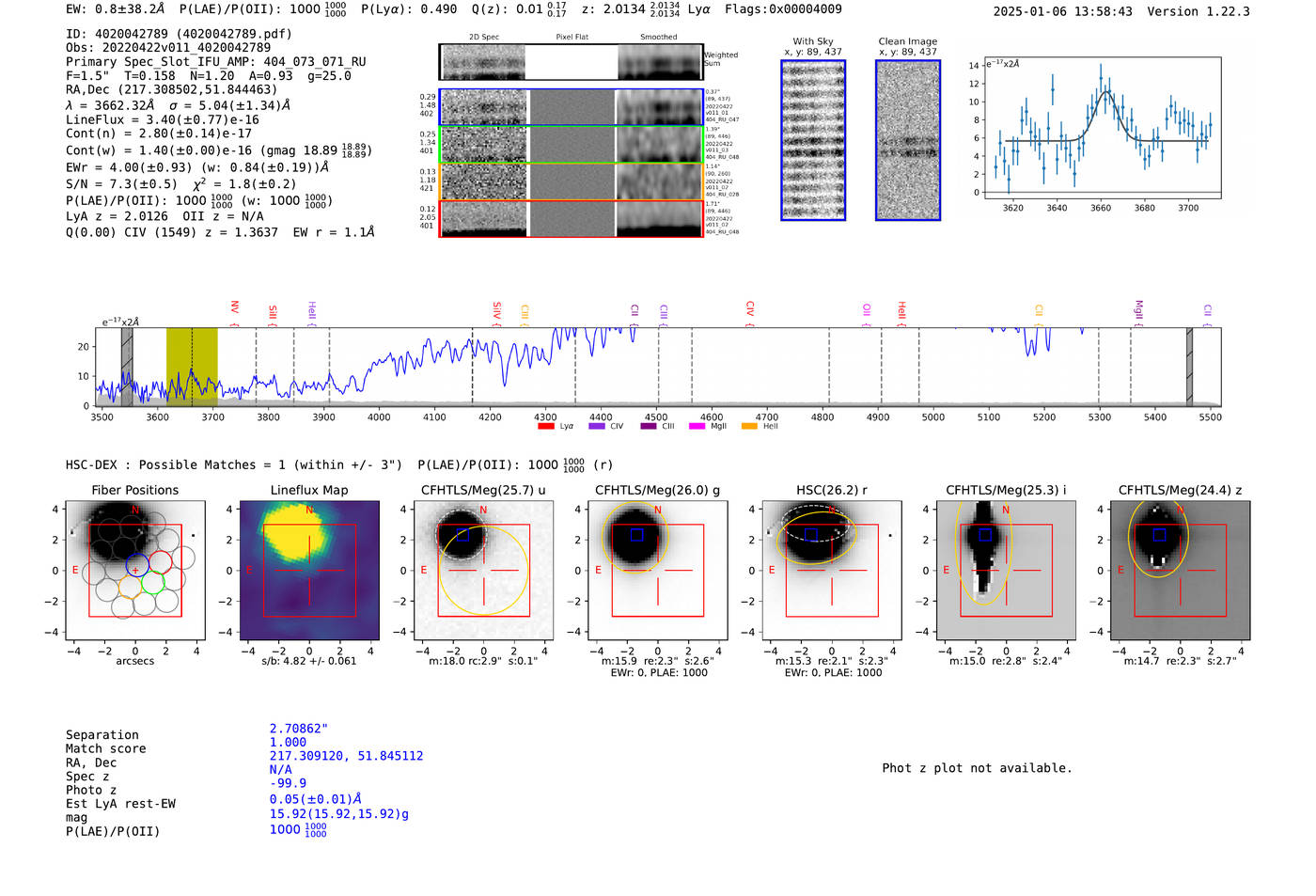Click the Flags:0x00004009 header text
Screen dimensions: 1316x896
[x=783, y=9]
